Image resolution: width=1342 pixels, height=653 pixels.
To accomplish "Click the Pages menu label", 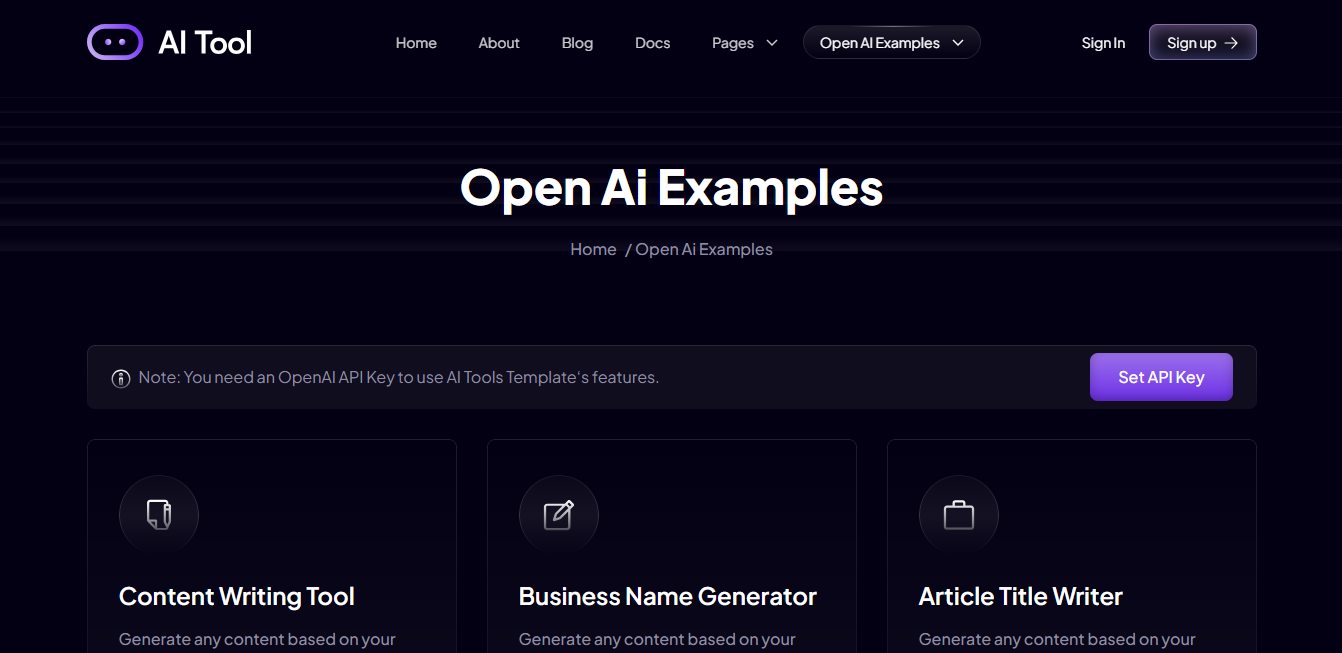I will [733, 43].
